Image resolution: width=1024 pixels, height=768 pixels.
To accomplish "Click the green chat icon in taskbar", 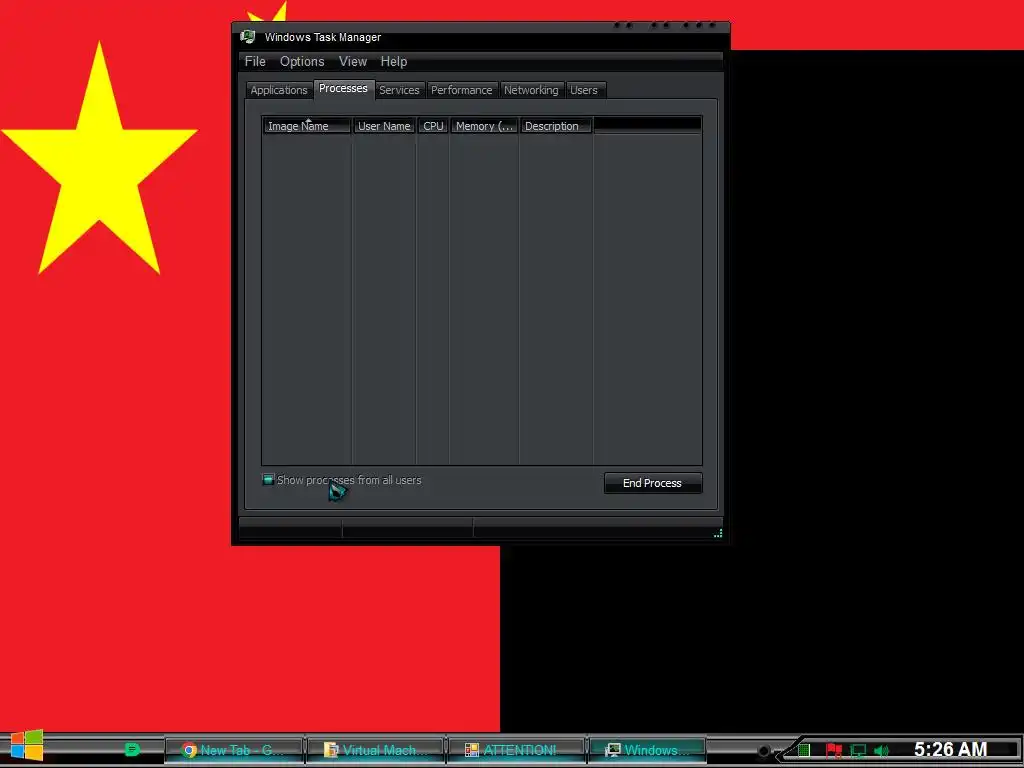I will point(132,750).
